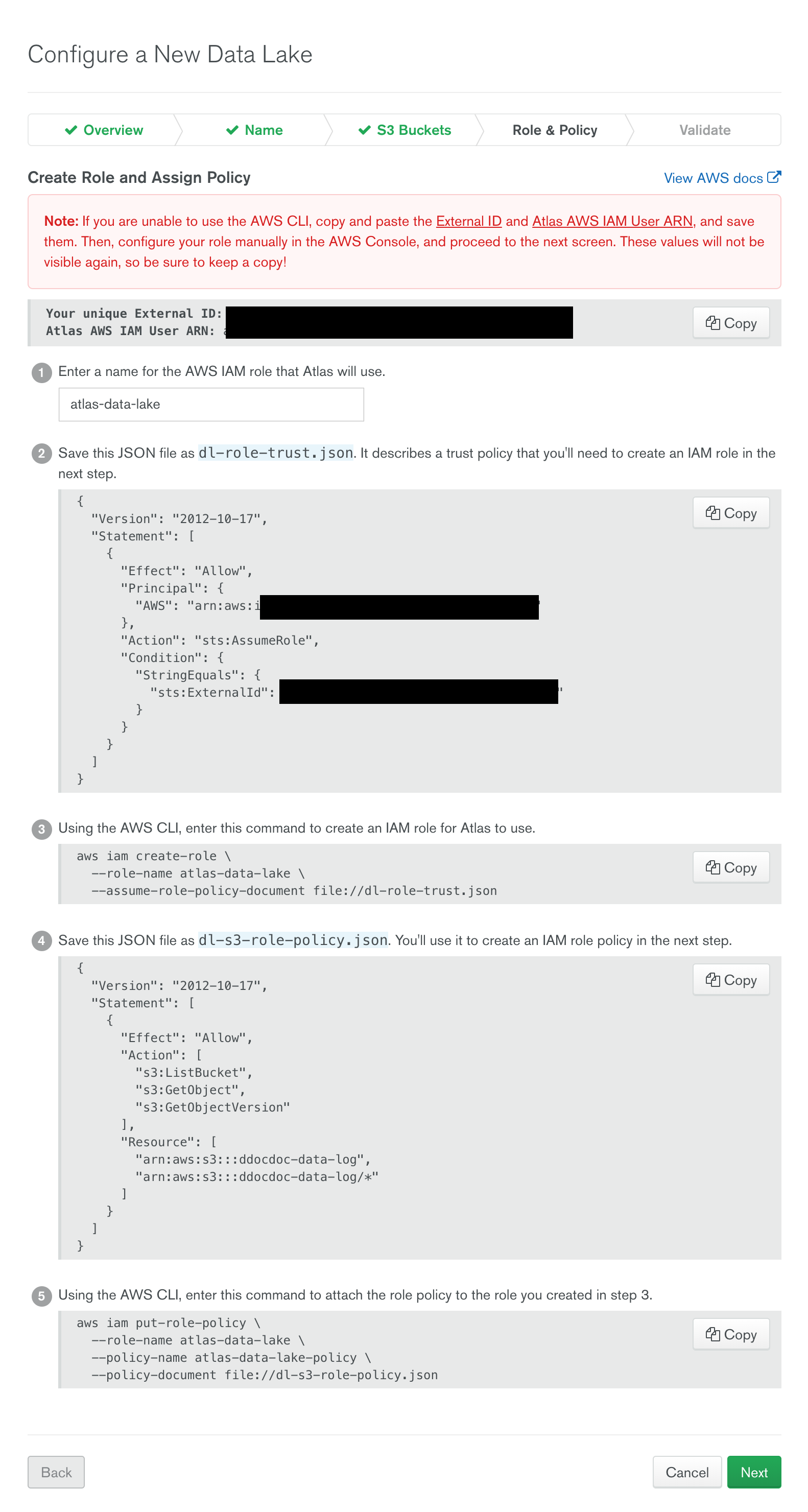Select the Role & Policy step
The image size is (808, 1512).
(x=554, y=130)
